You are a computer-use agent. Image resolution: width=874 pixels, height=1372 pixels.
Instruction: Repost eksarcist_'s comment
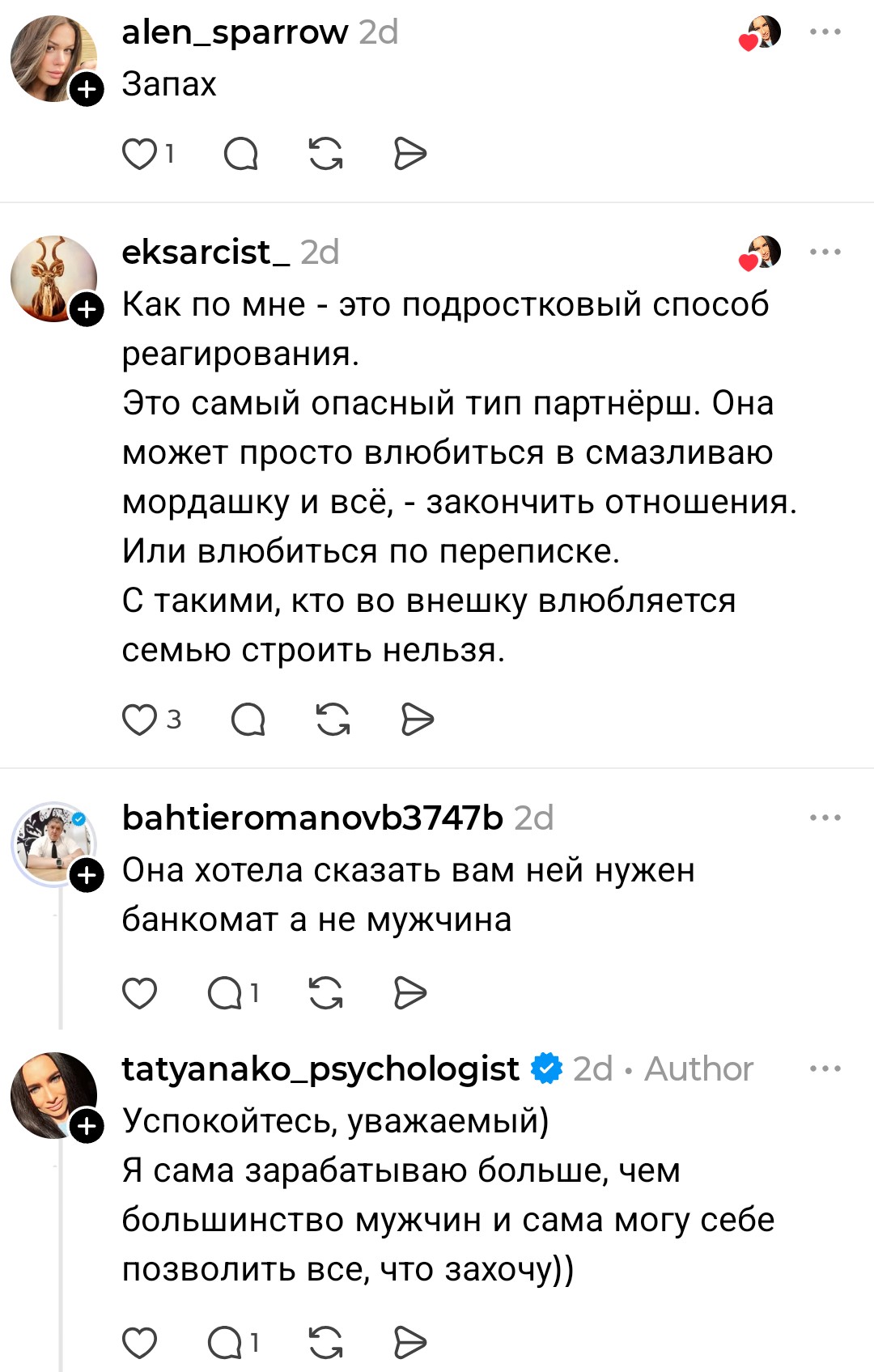point(333,720)
